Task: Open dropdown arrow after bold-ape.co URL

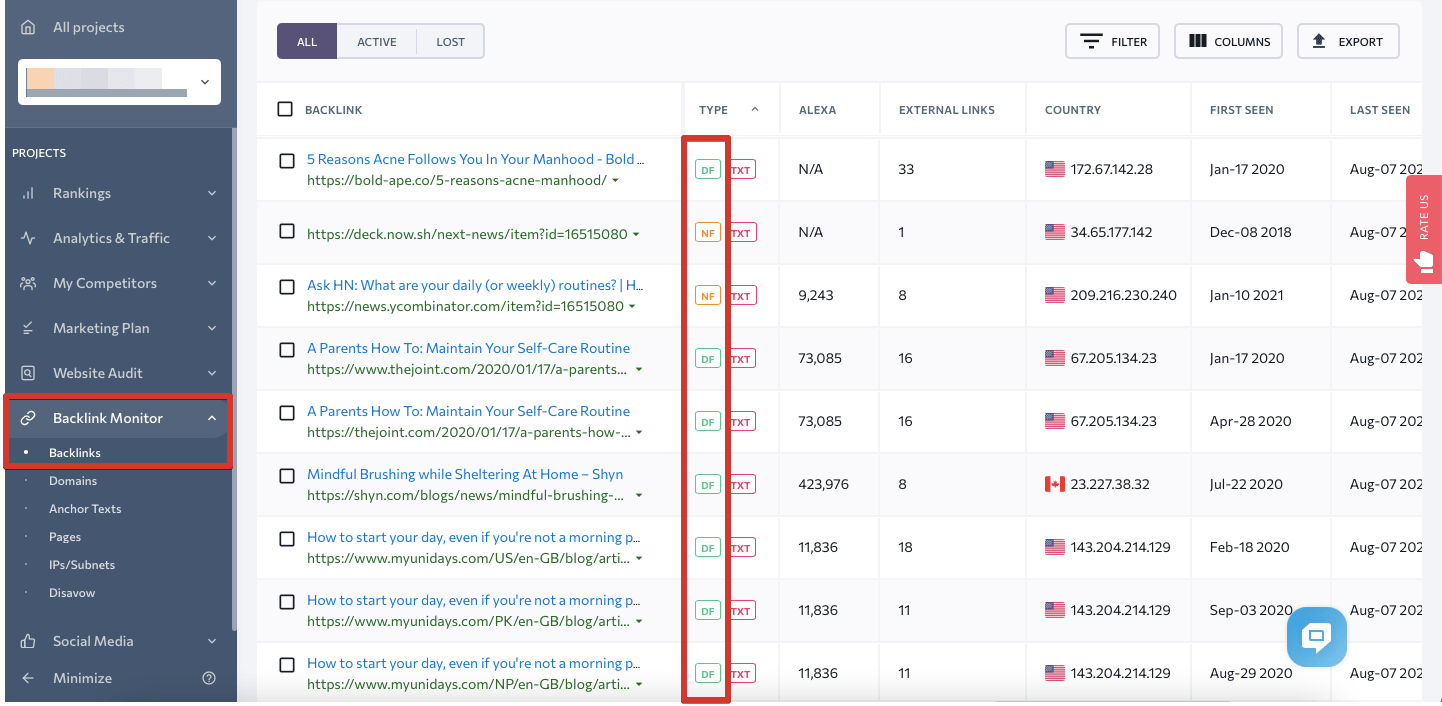Action: (x=615, y=181)
